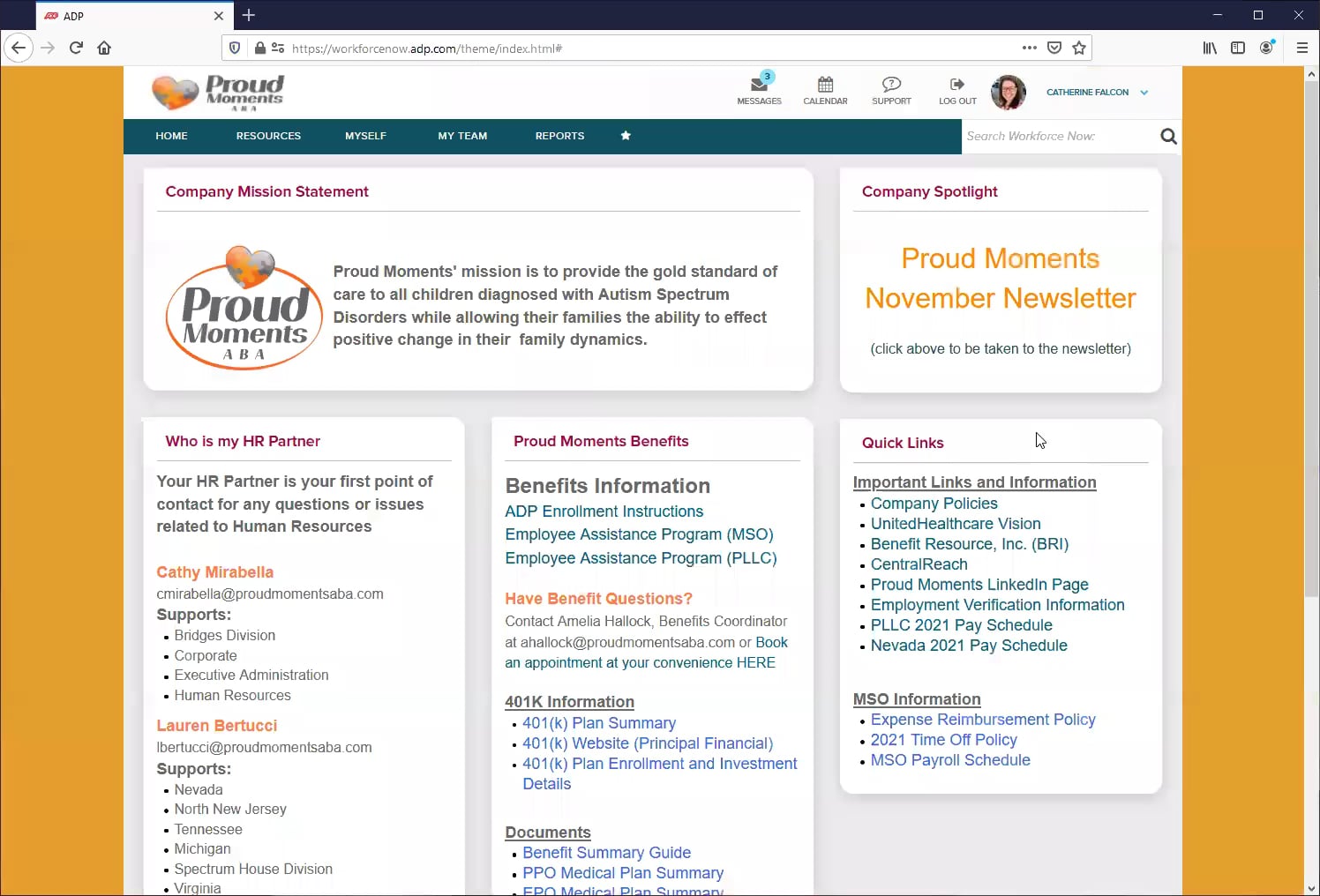The width and height of the screenshot is (1320, 896).
Task: Open the Firefox hamburger menu
Action: click(1302, 48)
